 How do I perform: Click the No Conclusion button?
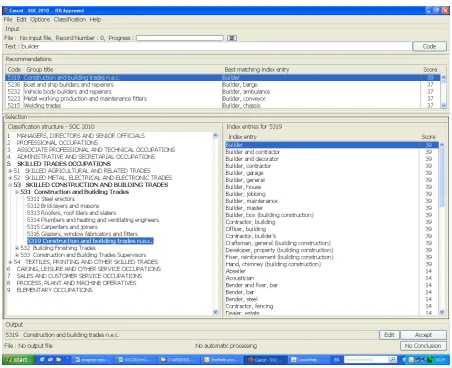[423, 346]
